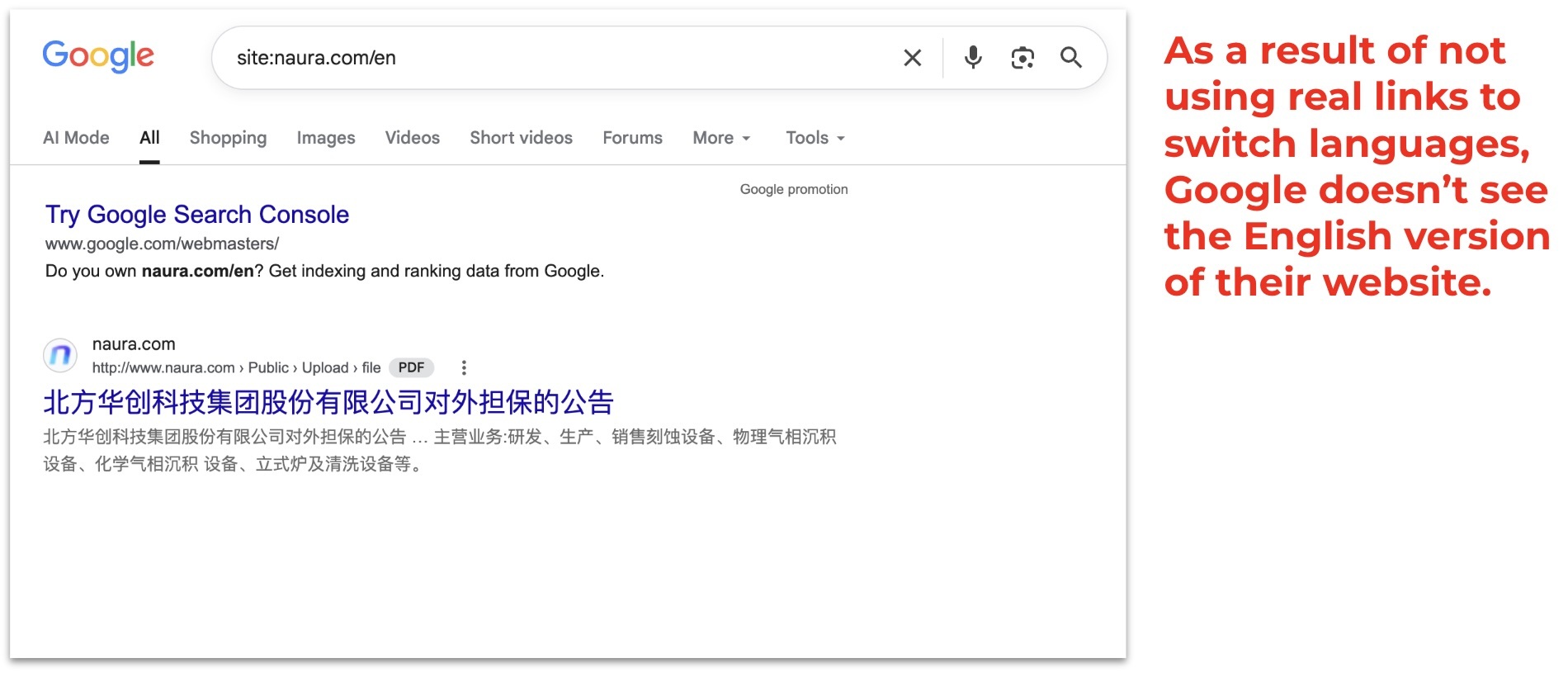Open search by image camera icon

coord(1023,58)
